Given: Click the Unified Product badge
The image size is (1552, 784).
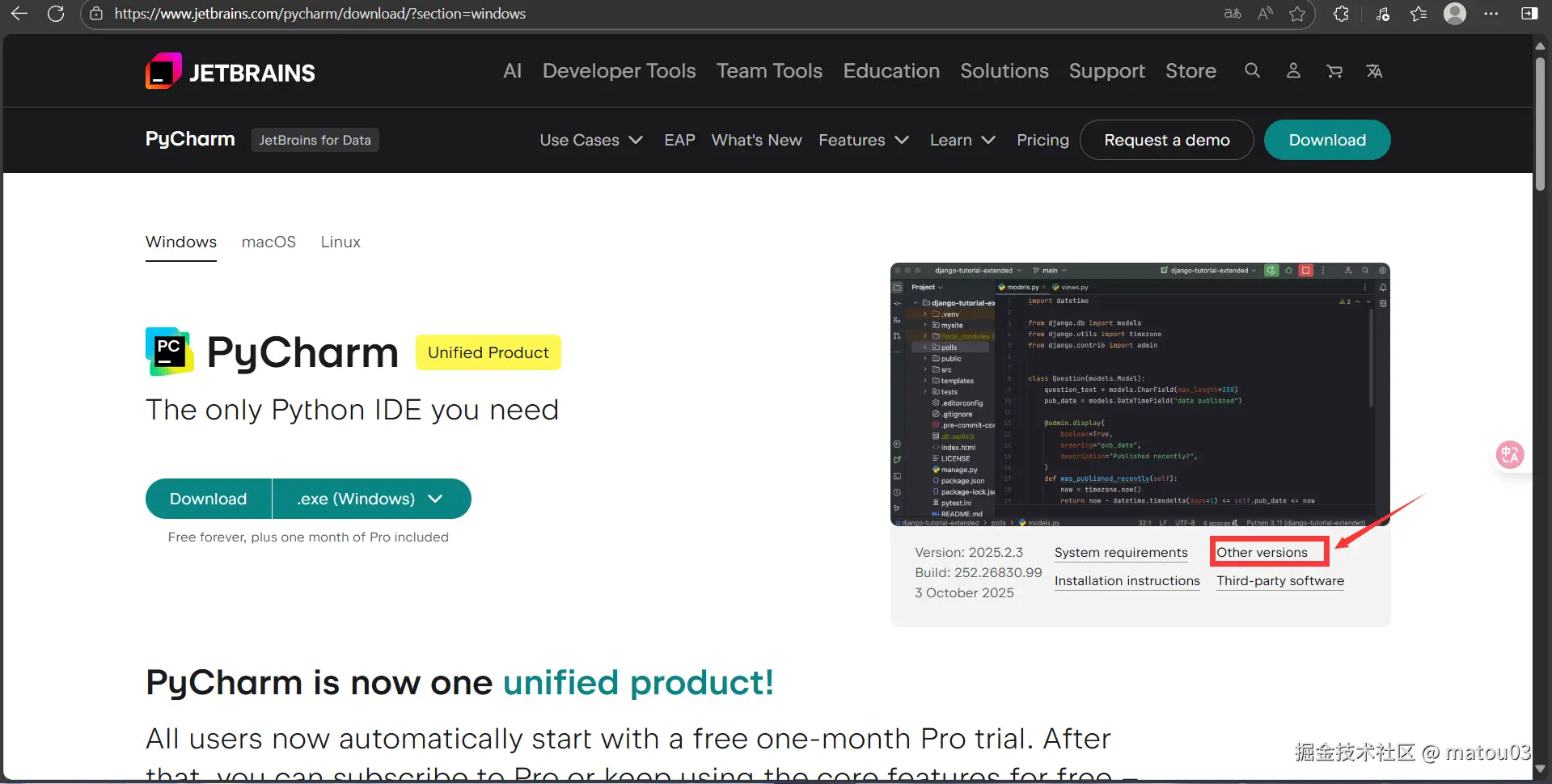Looking at the screenshot, I should 488,352.
